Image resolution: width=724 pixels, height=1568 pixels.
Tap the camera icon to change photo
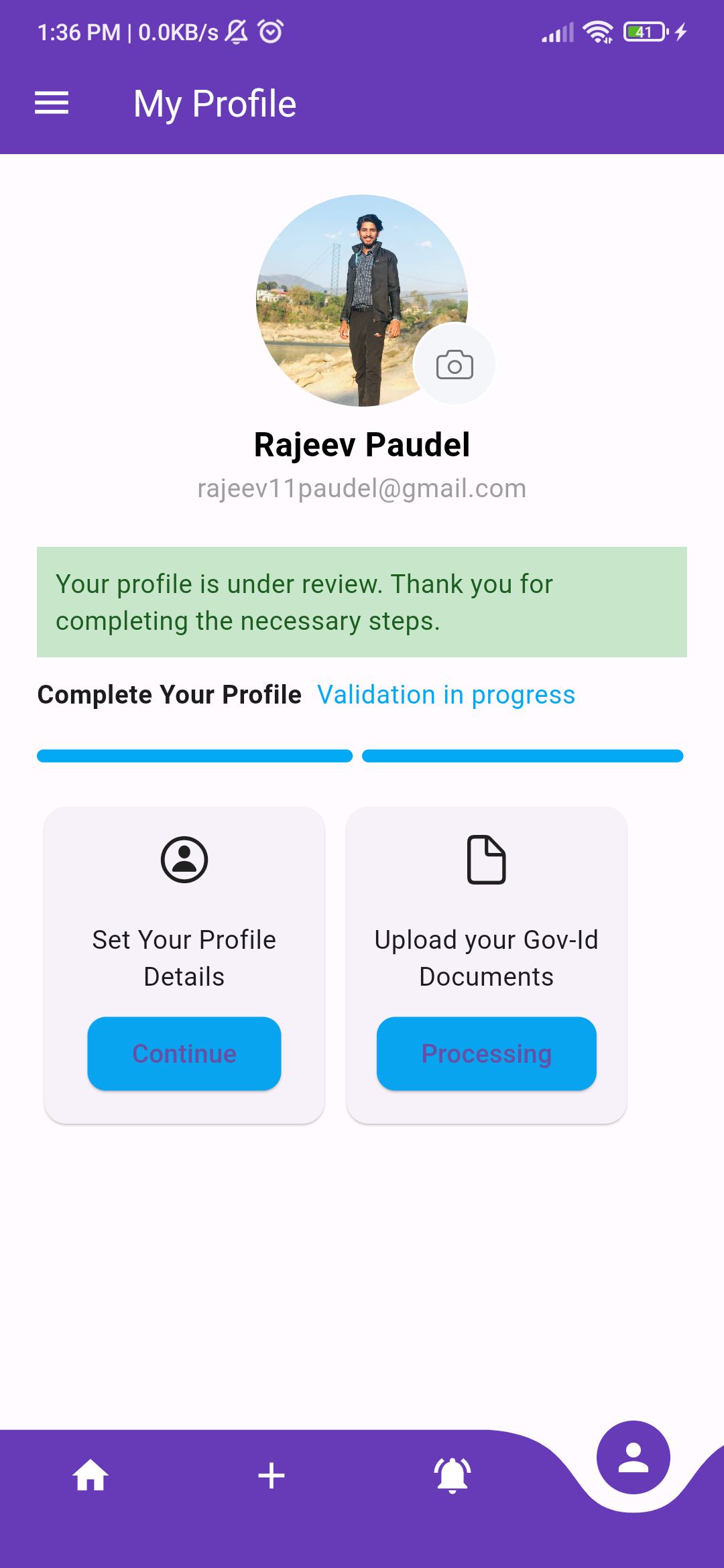point(455,364)
